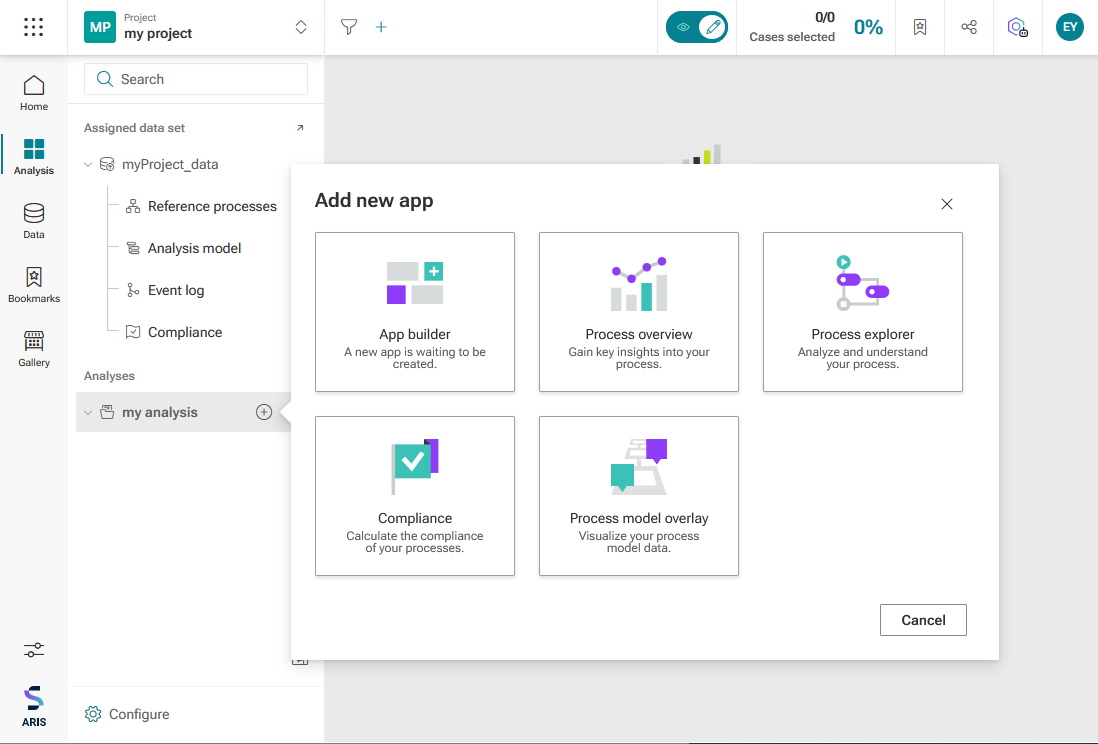Open assigned data set arrow icon
This screenshot has width=1098, height=744.
[x=300, y=128]
